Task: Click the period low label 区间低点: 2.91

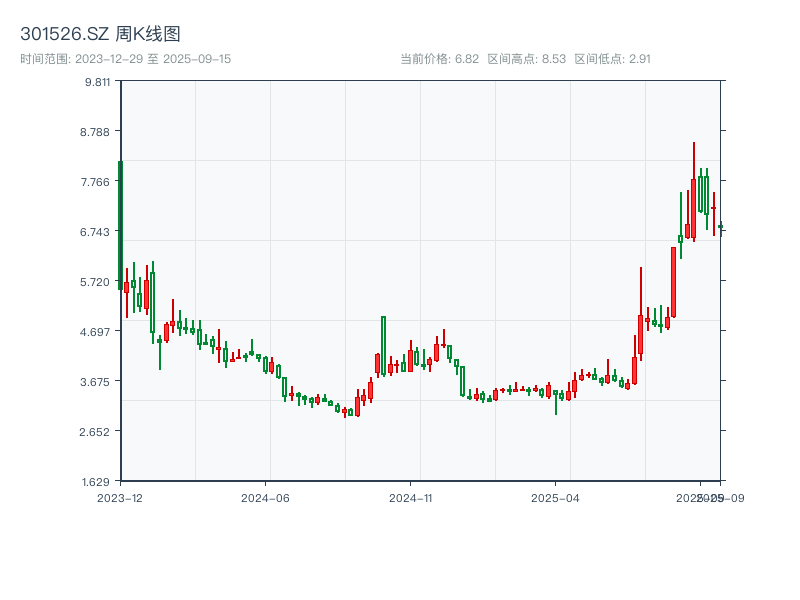Action: [x=612, y=59]
